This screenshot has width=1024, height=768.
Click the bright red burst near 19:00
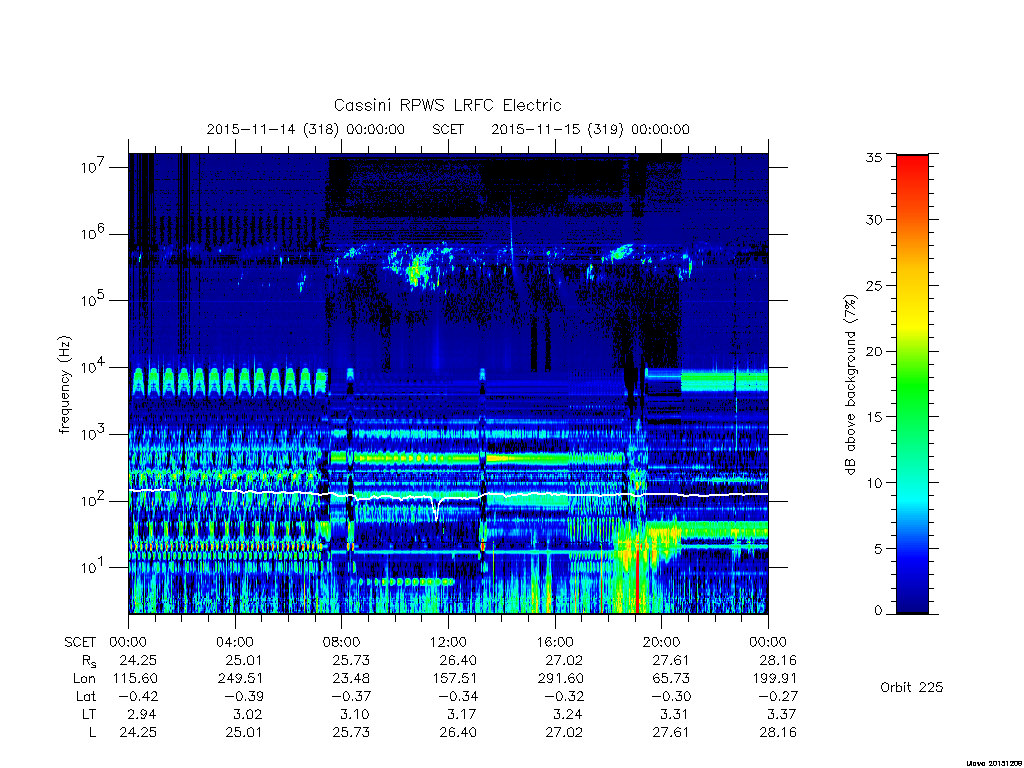(637, 575)
